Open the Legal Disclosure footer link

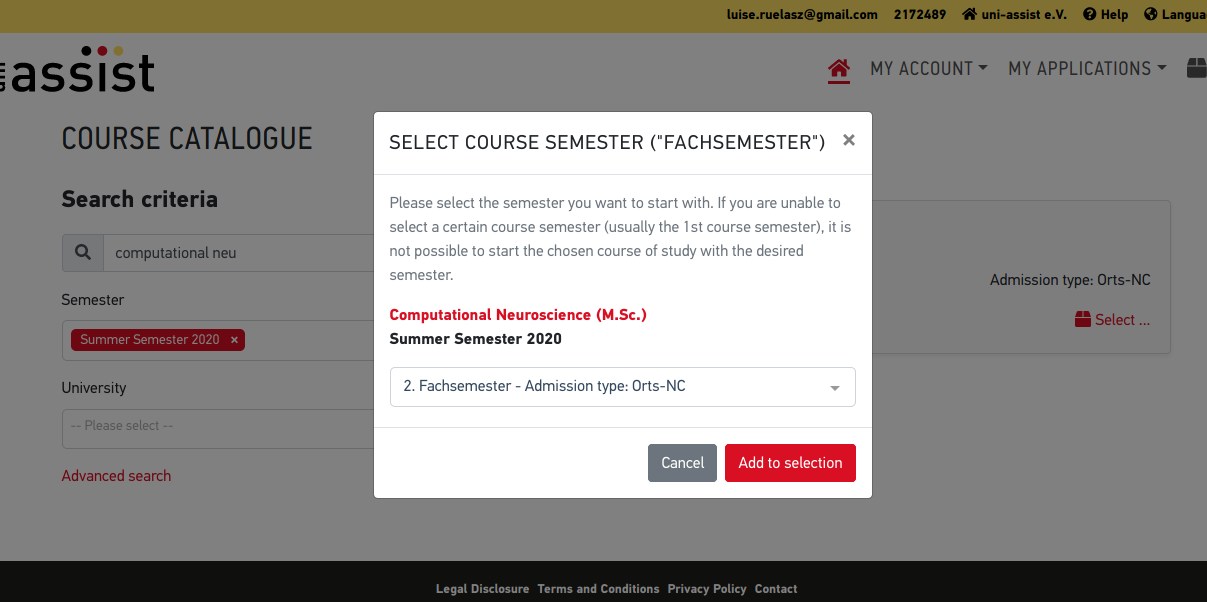point(482,589)
